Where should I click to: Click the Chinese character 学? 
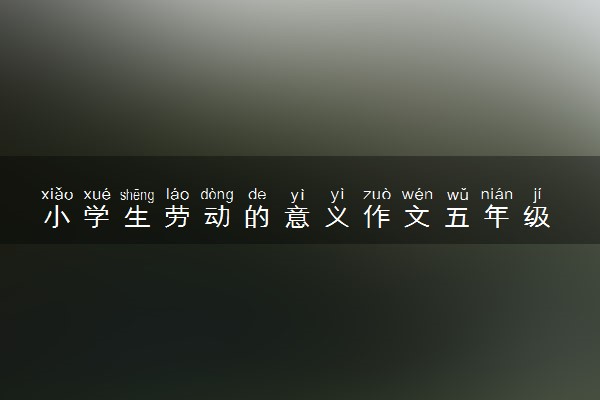pos(97,217)
